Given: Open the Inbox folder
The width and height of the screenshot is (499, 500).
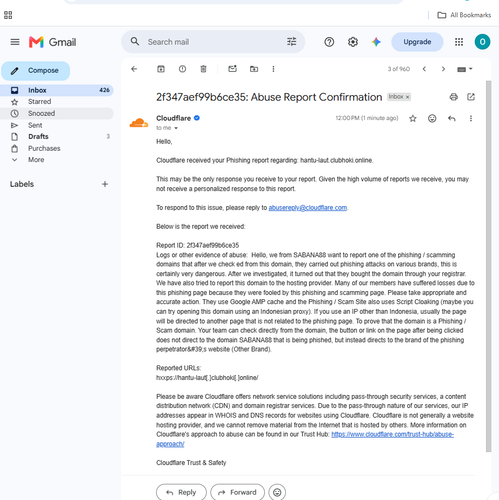Looking at the screenshot, I should (x=57, y=90).
